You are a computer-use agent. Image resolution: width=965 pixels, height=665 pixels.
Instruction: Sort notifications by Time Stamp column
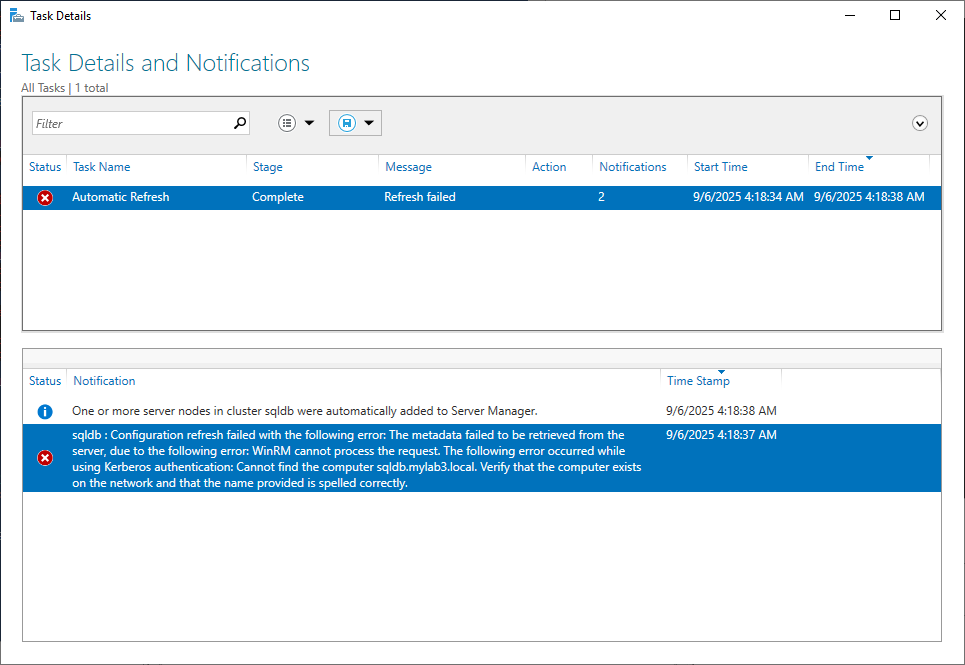click(x=698, y=381)
